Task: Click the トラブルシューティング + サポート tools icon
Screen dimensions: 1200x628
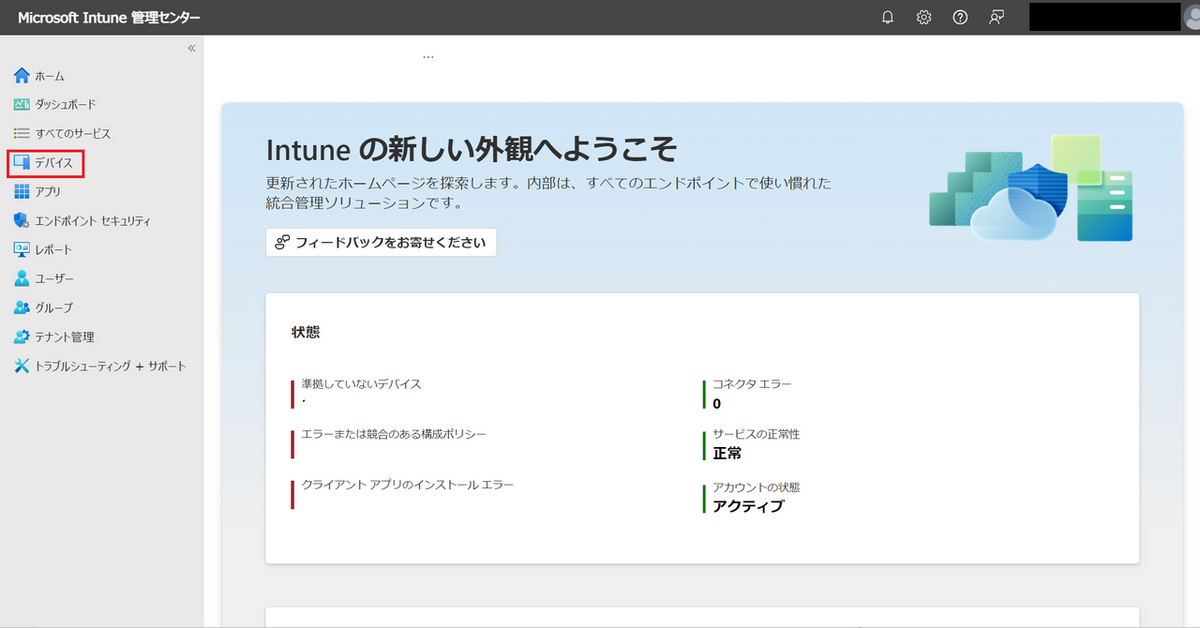Action: [22, 366]
